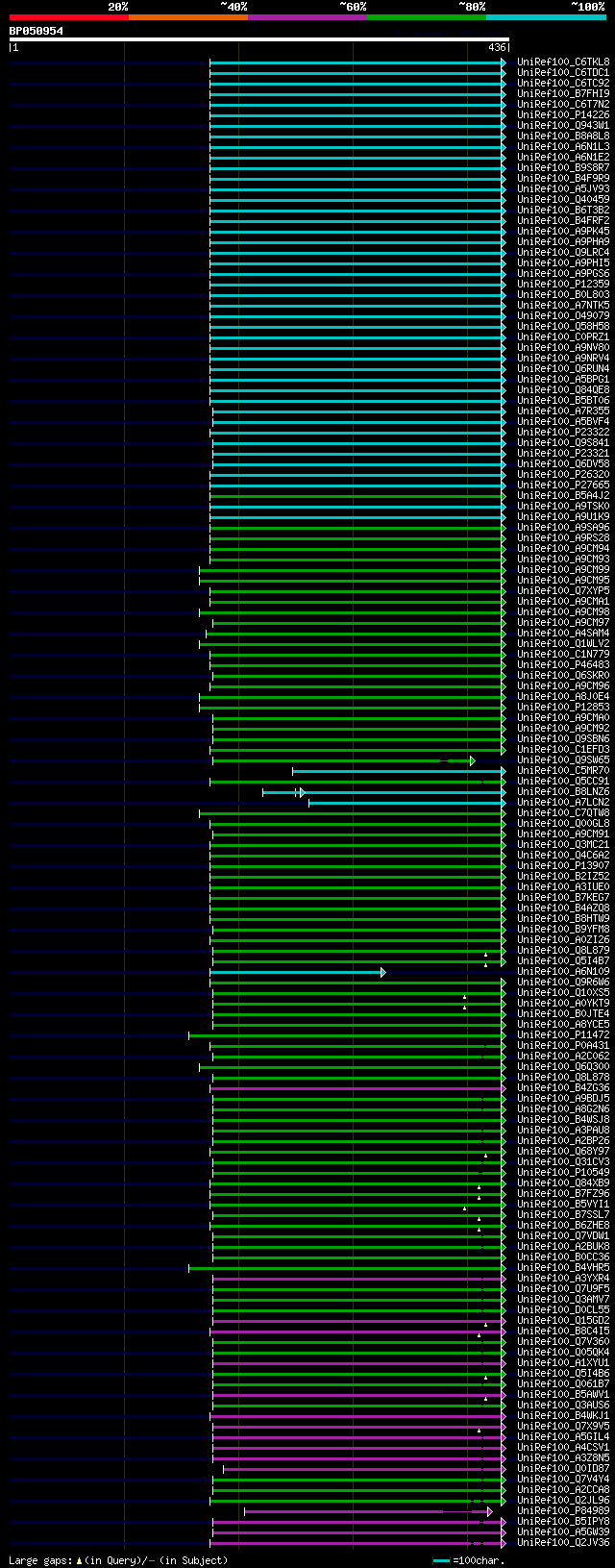
Task: Select the BP050954 query label
Action: 37,31
